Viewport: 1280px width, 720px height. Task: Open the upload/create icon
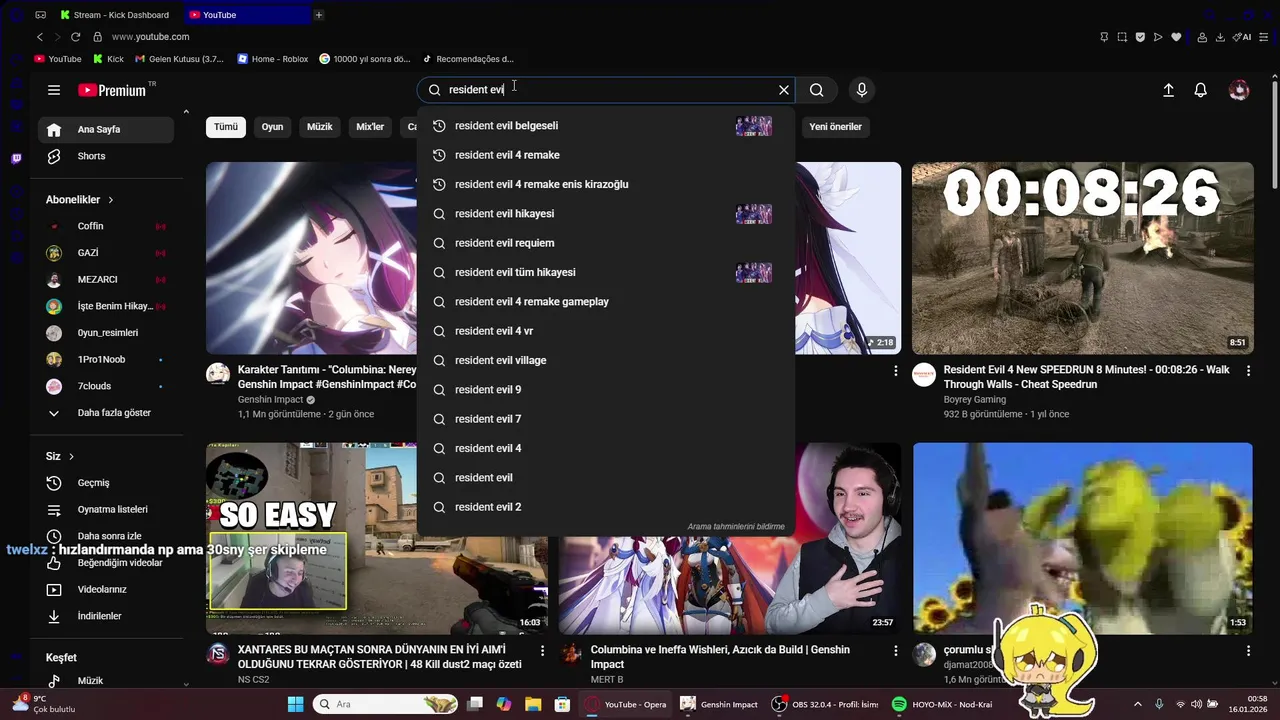[x=1168, y=90]
